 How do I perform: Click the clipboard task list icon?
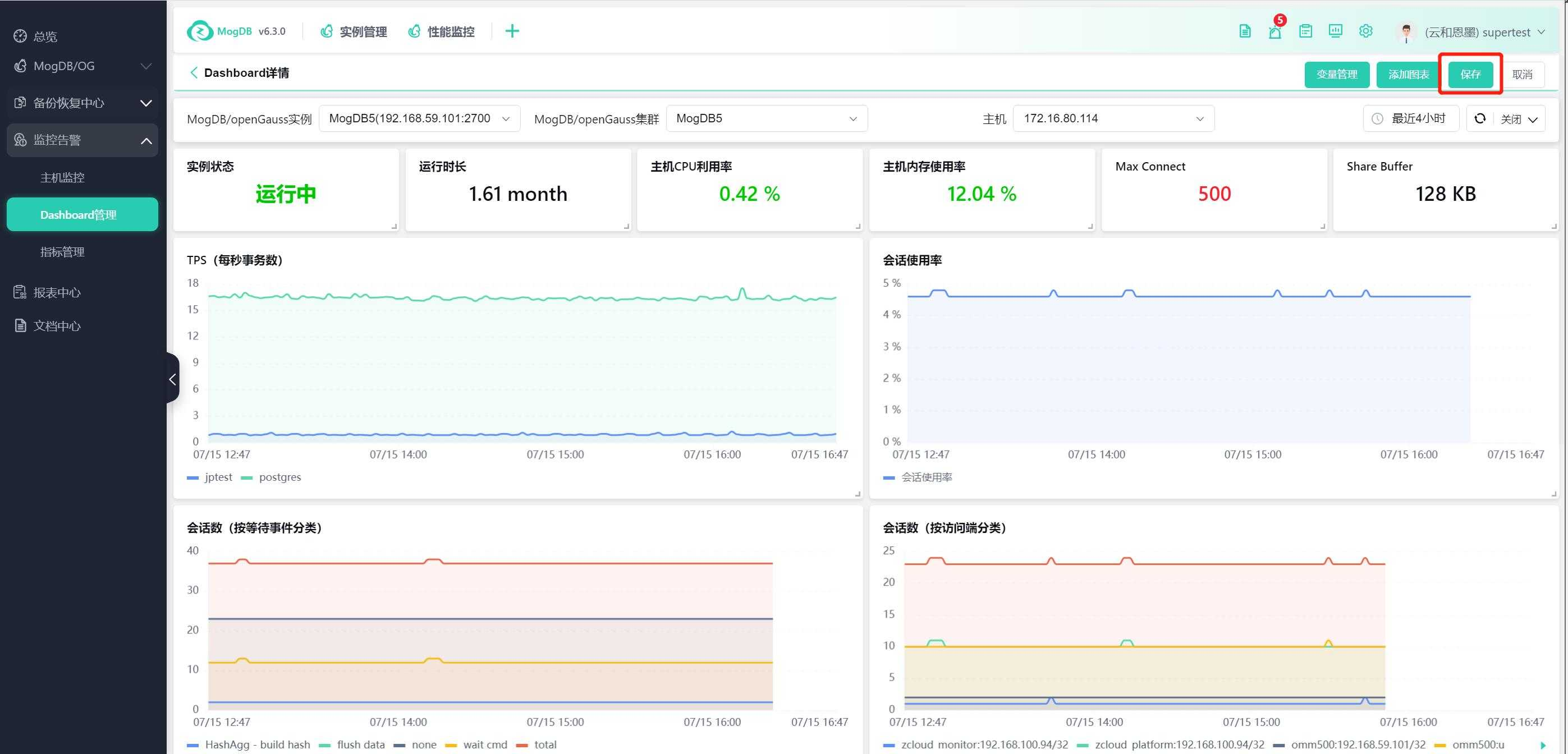click(1305, 31)
